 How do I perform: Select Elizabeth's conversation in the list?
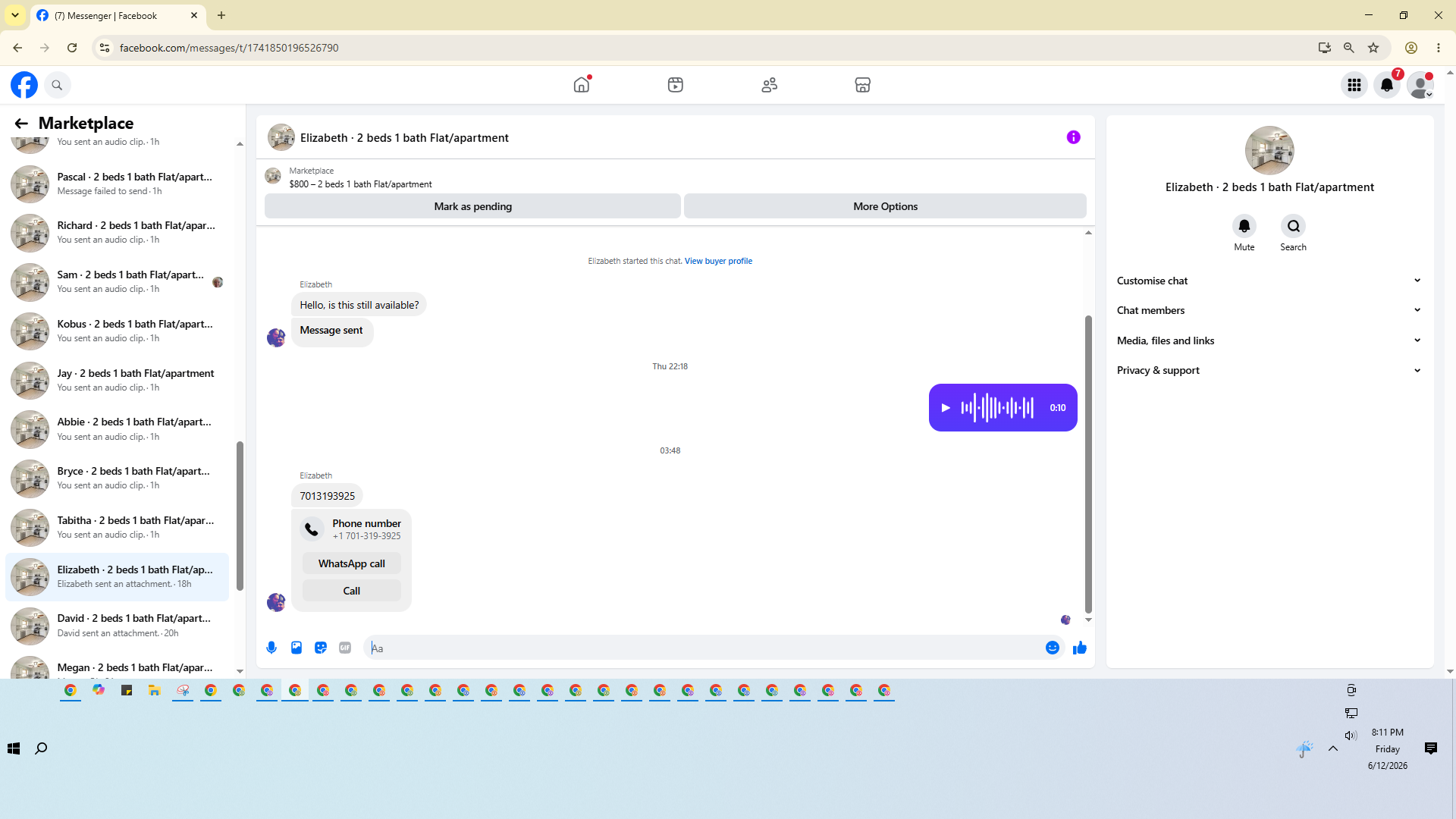[x=117, y=577]
